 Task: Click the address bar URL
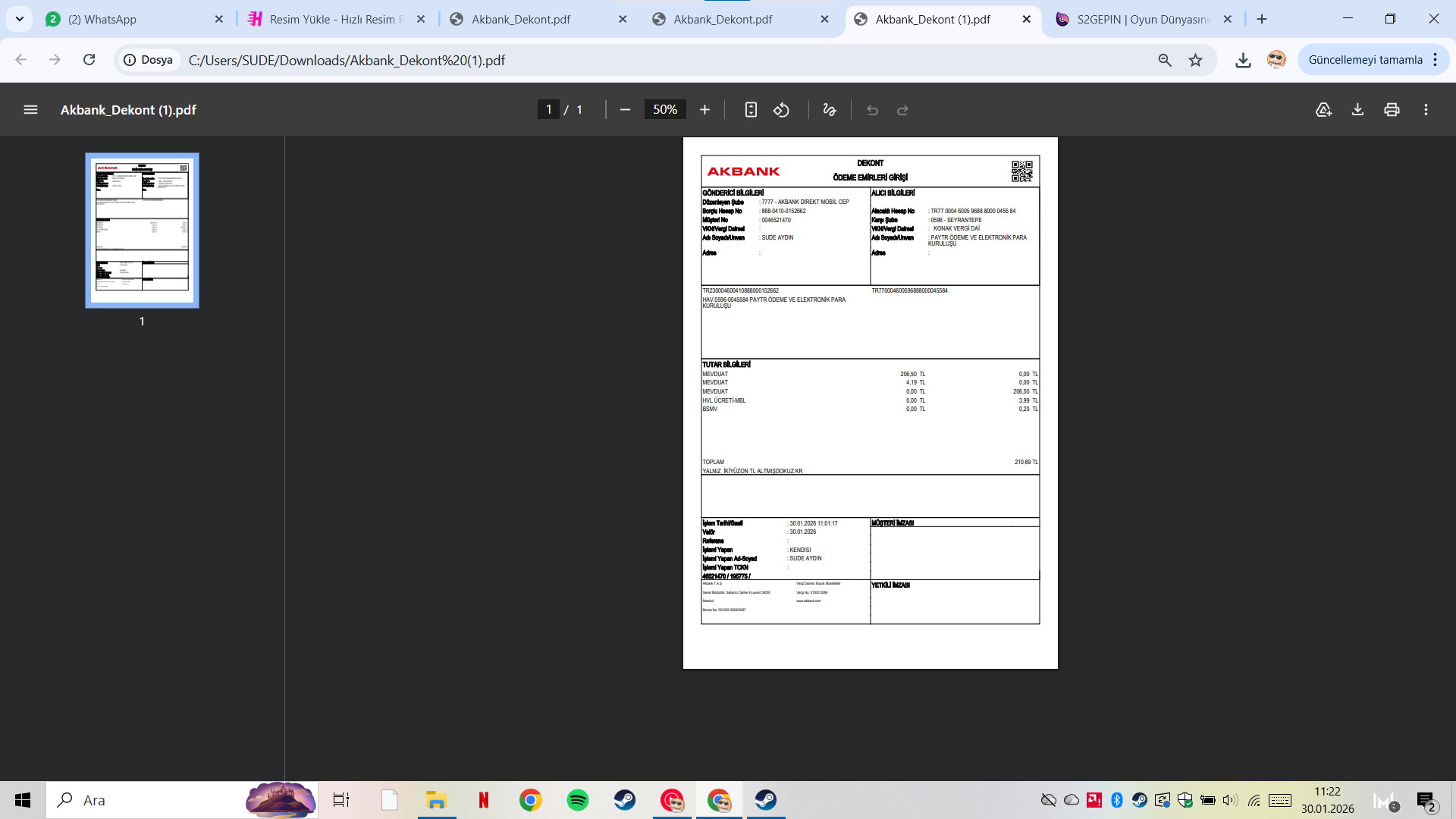(x=347, y=61)
